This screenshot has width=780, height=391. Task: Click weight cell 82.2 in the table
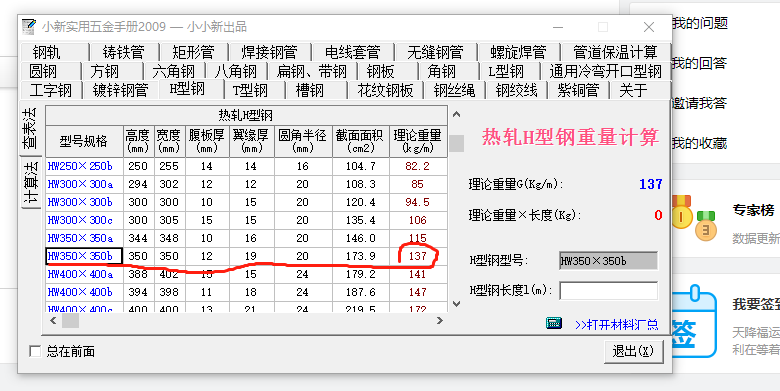click(418, 166)
